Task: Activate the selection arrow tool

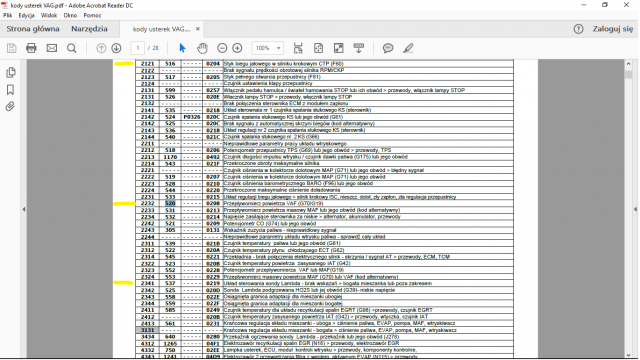Action: (x=182, y=48)
